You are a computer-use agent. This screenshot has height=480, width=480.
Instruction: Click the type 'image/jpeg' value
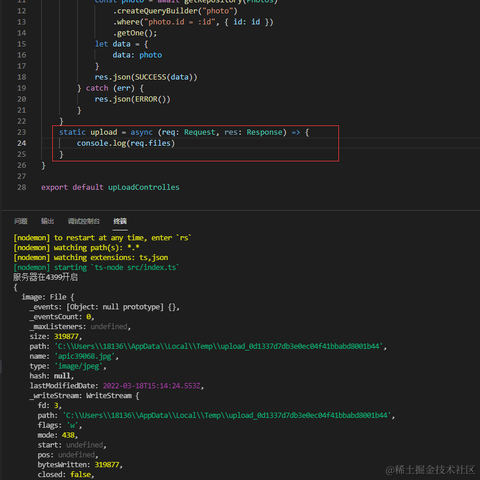(80, 366)
